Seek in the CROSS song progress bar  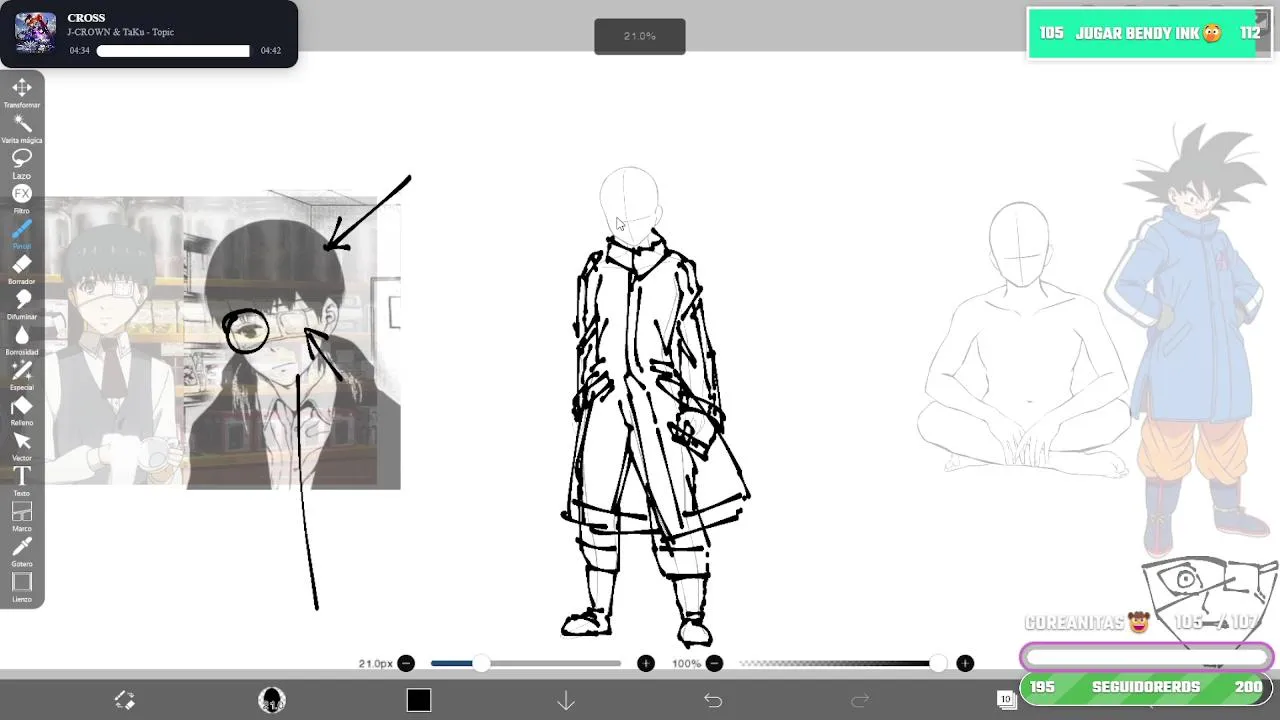click(x=173, y=51)
